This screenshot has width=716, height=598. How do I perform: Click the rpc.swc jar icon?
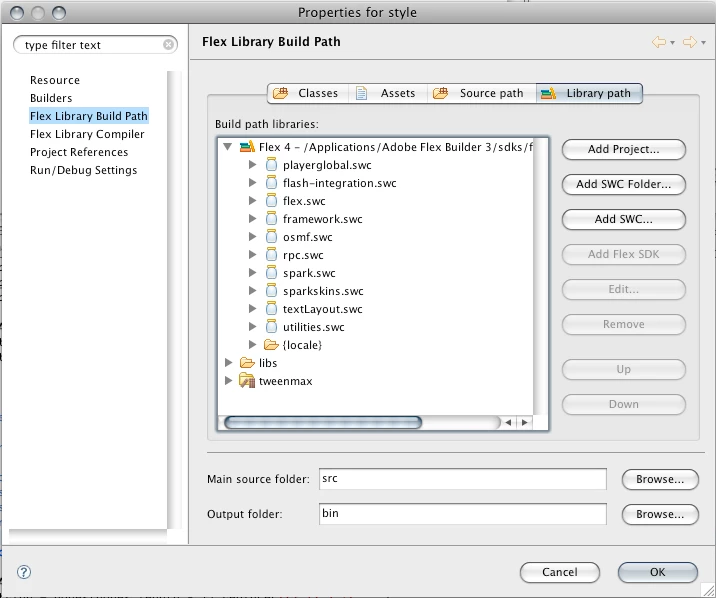coord(271,255)
